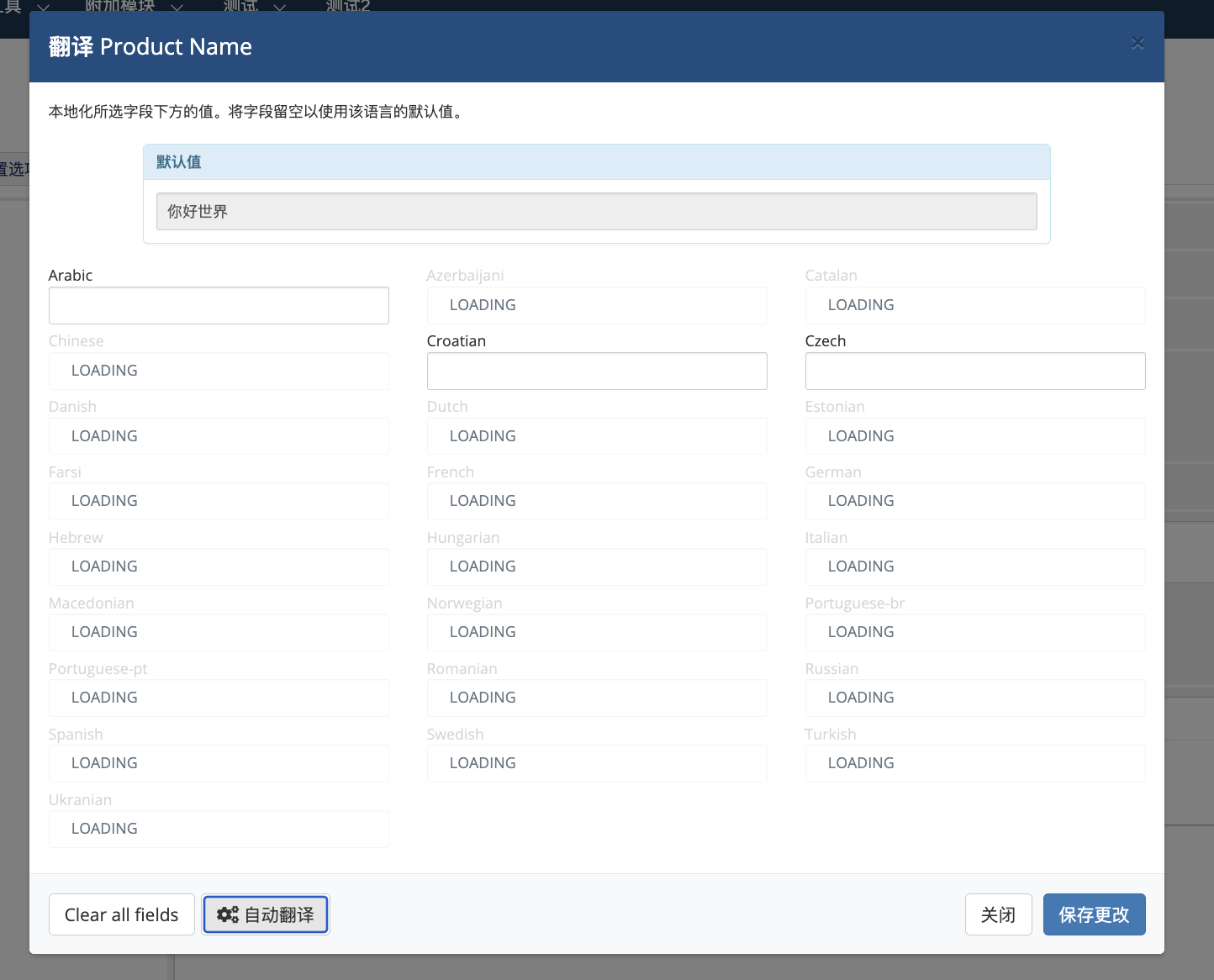1214x980 pixels.
Task: Focus the Arabic translation input field
Action: pyautogui.click(x=219, y=306)
